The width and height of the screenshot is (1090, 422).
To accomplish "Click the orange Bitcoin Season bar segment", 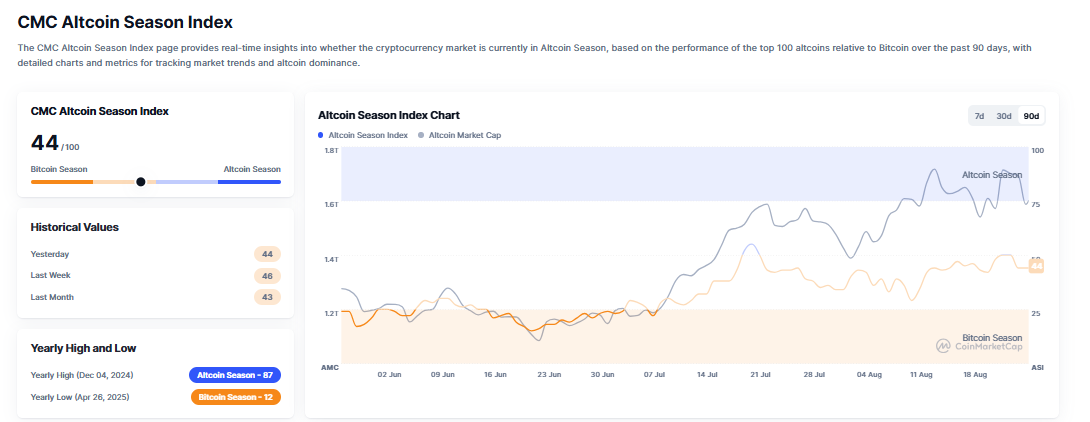I will 62,182.
